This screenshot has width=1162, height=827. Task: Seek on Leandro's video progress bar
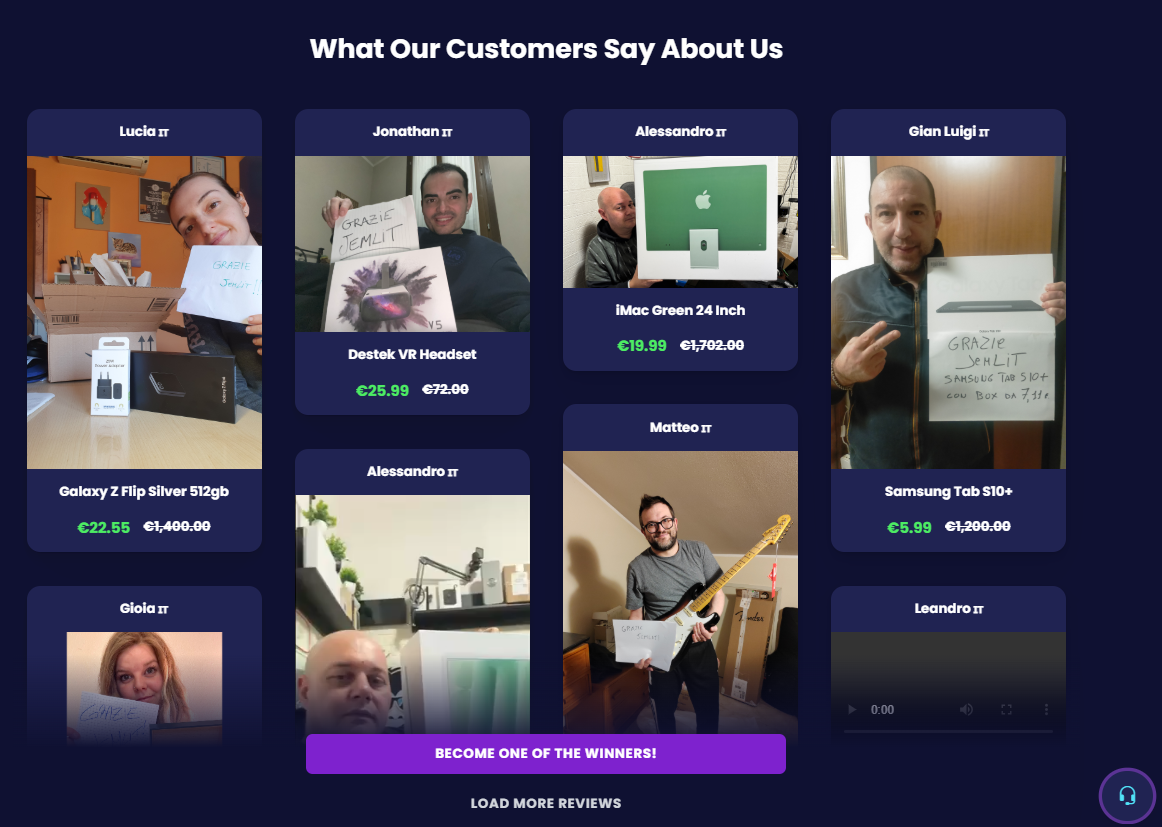(x=948, y=731)
